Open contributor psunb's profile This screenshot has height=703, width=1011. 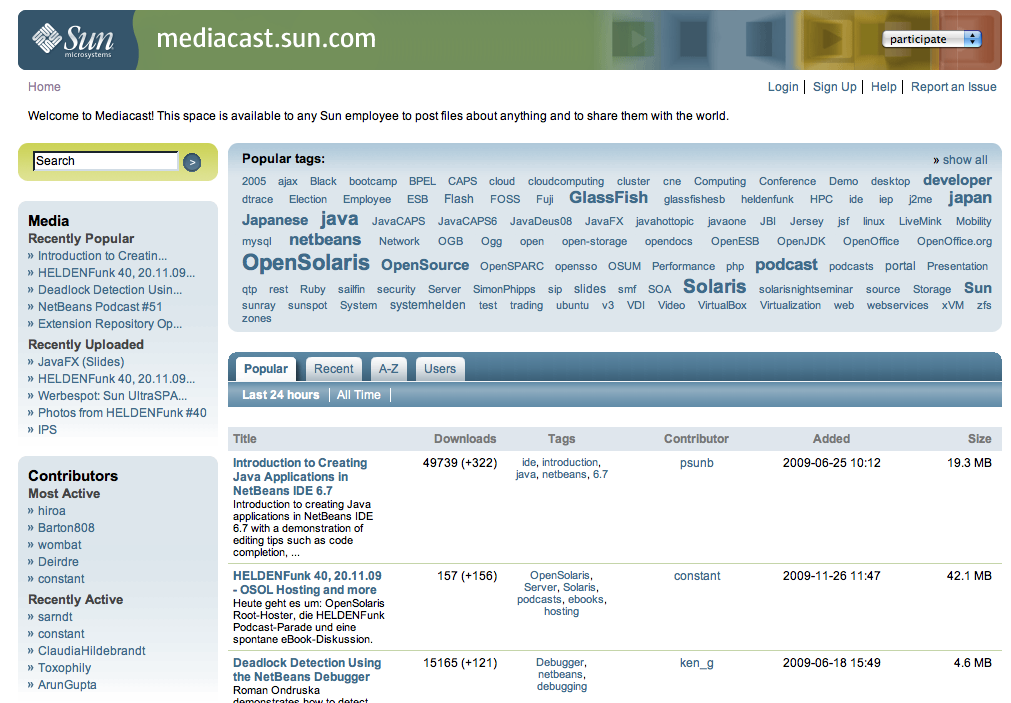(696, 463)
